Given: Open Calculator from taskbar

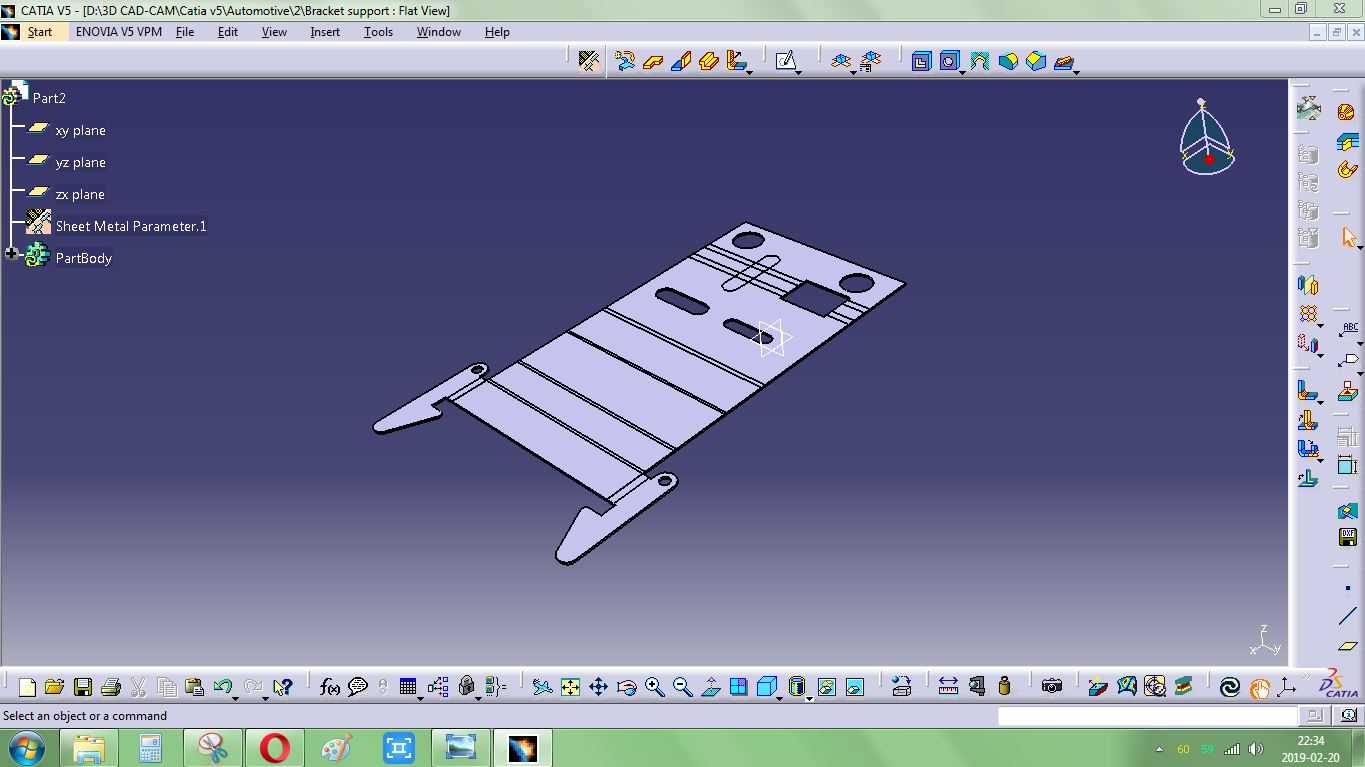Looking at the screenshot, I should click(151, 748).
